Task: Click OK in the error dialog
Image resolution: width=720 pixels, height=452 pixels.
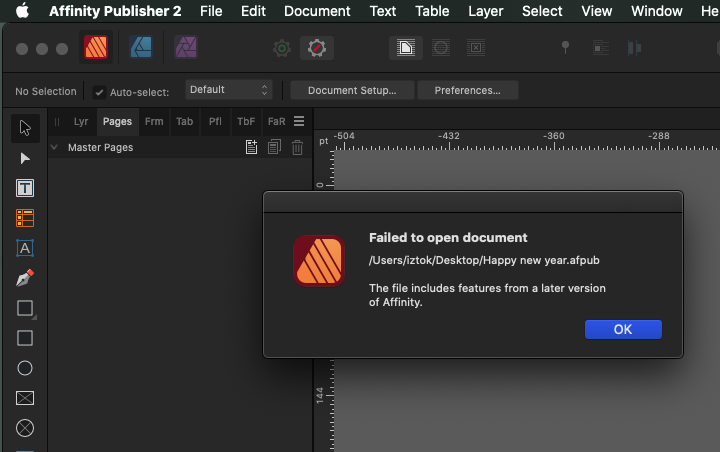Action: (x=623, y=329)
